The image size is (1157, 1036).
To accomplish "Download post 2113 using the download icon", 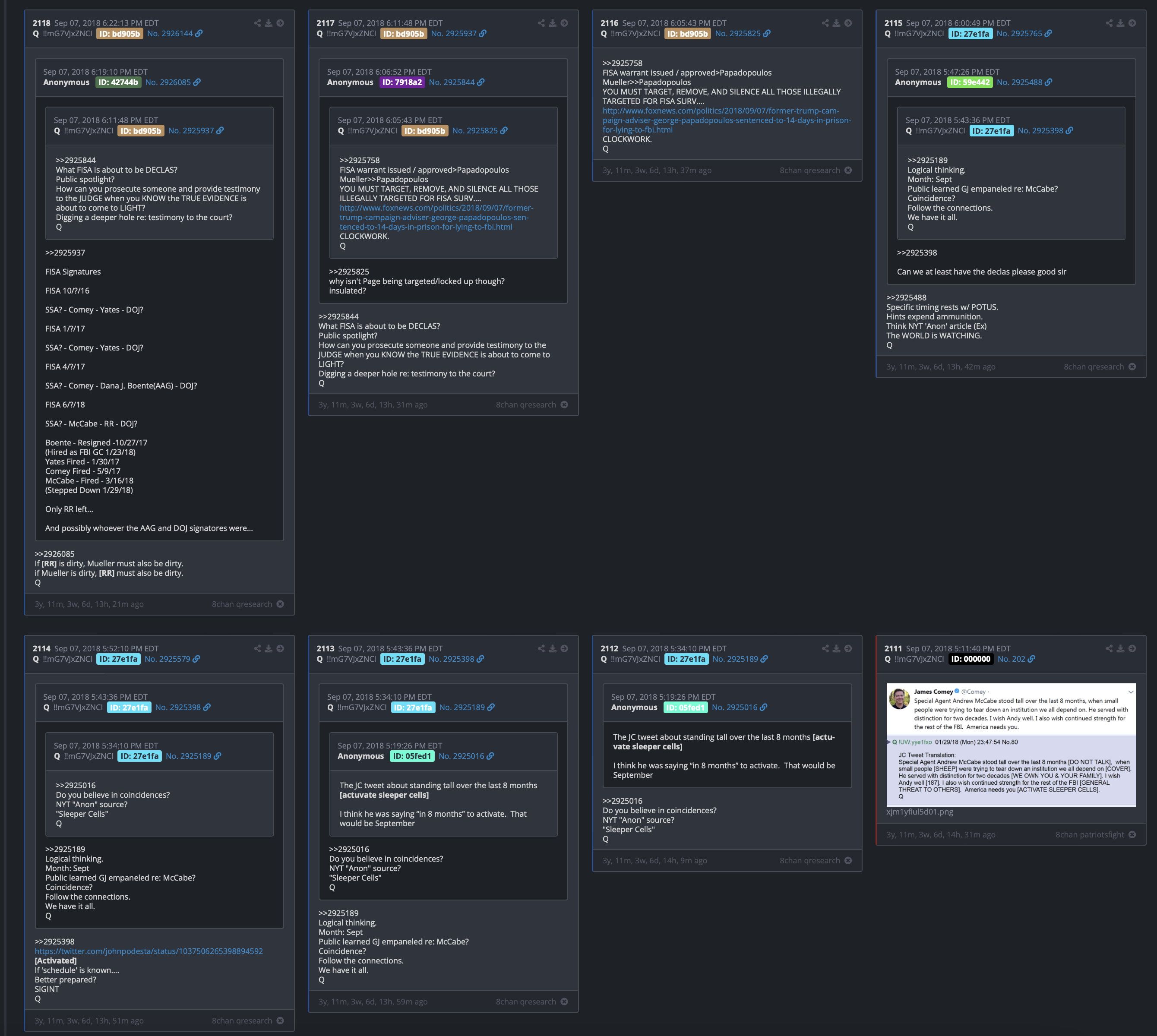I will [552, 648].
